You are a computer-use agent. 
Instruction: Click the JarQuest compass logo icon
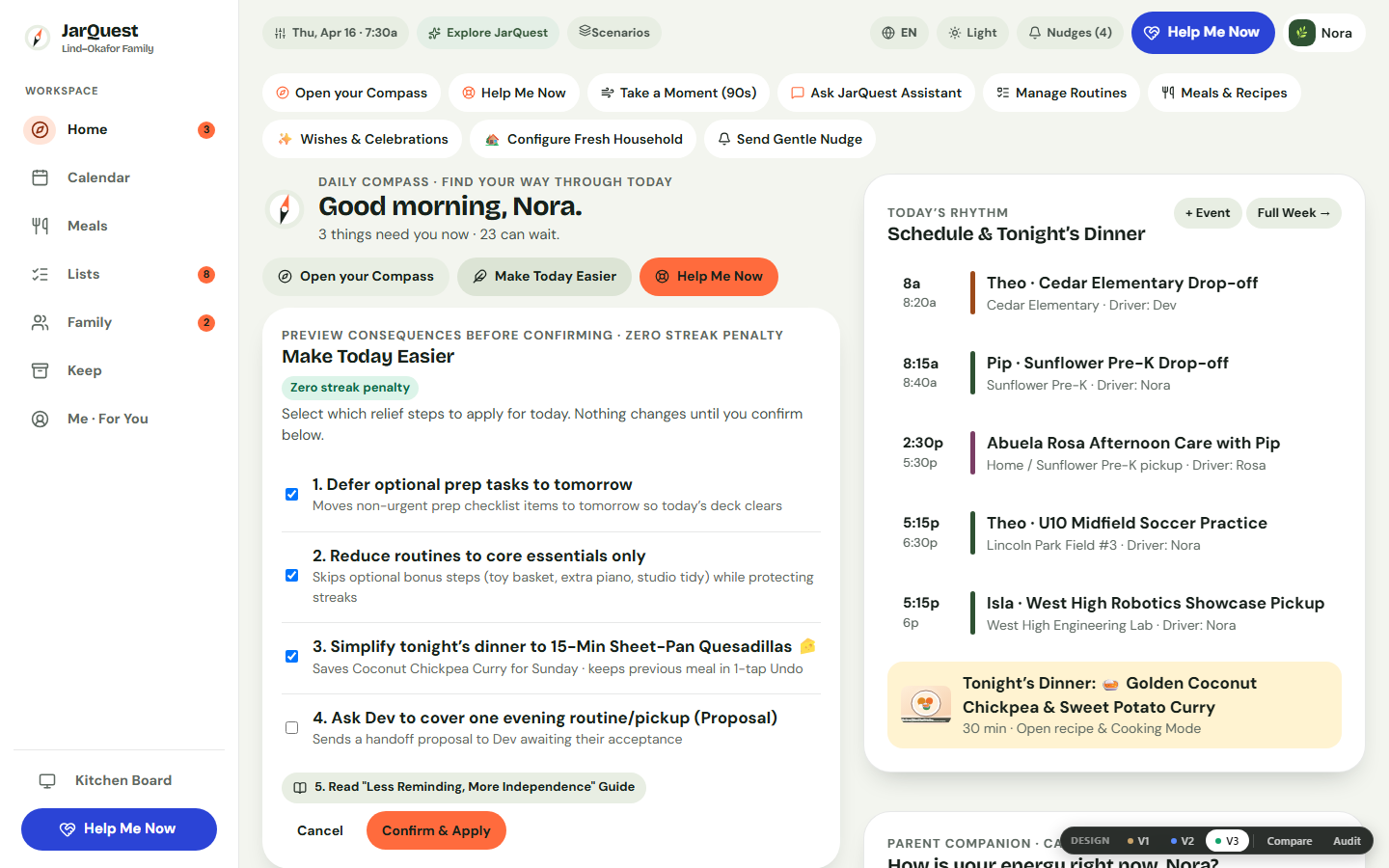pyautogui.click(x=37, y=38)
